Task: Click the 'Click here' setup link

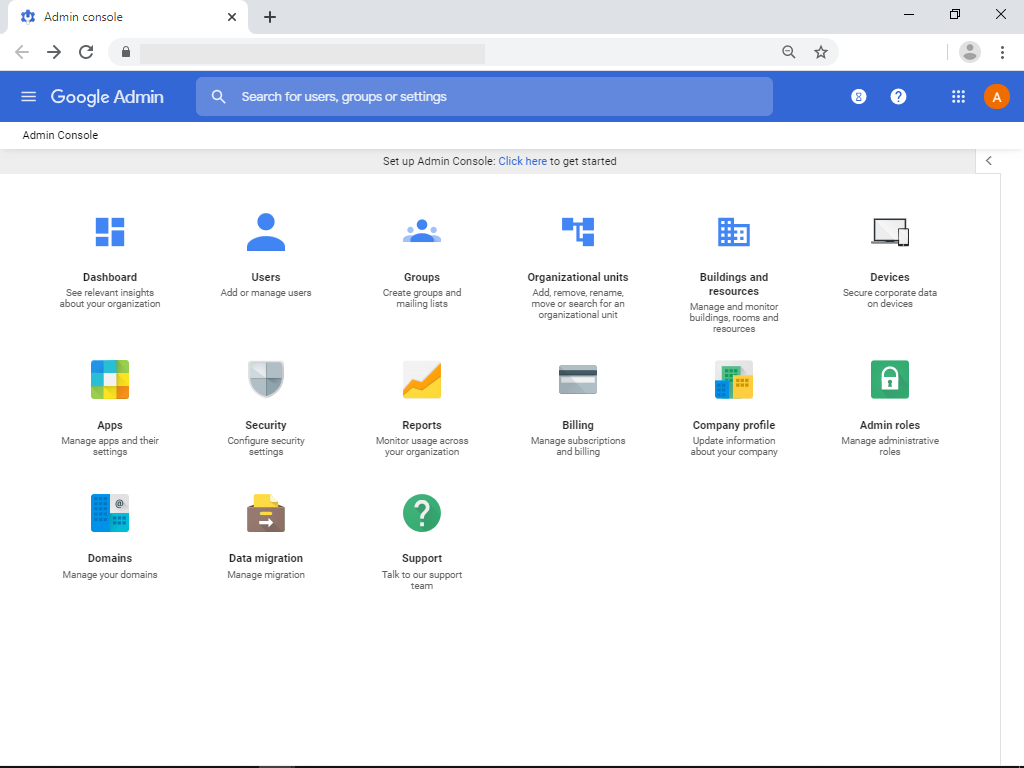Action: (x=522, y=161)
